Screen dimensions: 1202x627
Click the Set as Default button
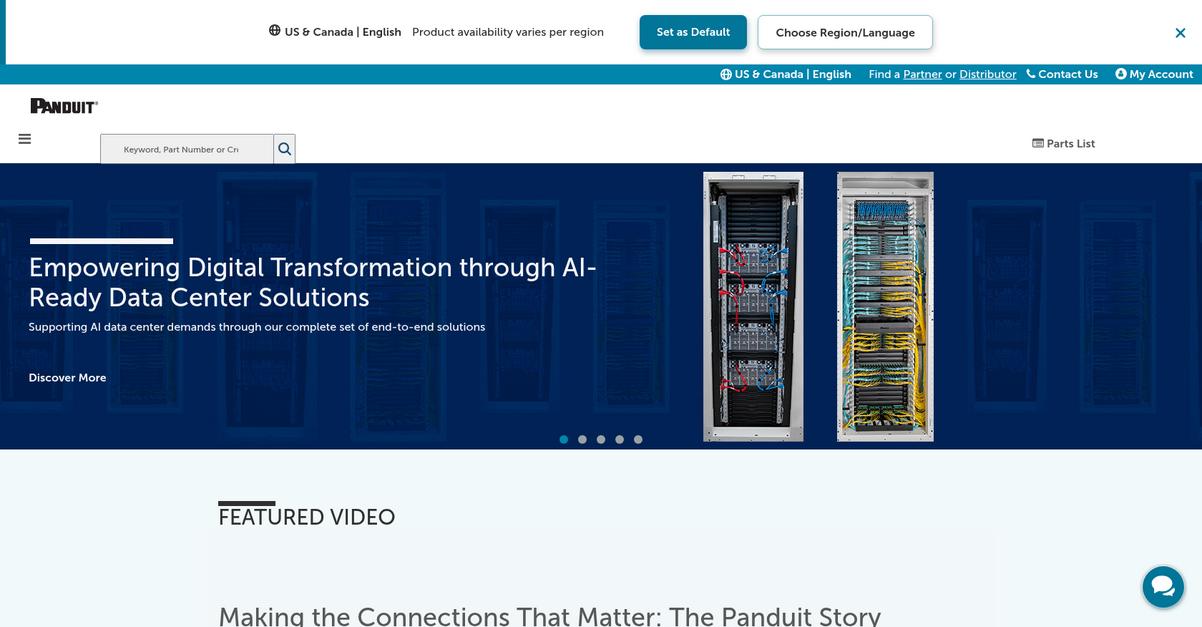[x=693, y=32]
